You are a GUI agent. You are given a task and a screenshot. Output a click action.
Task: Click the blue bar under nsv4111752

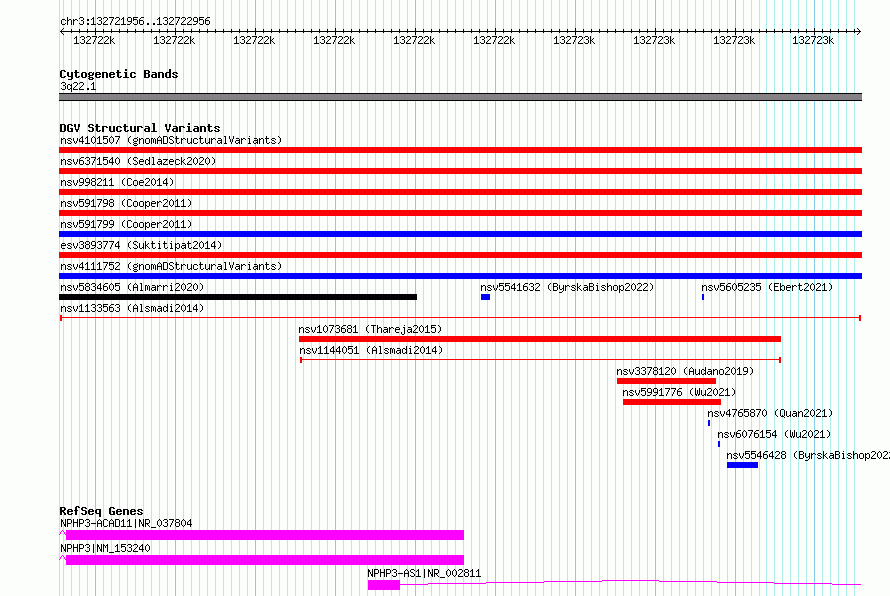click(x=460, y=276)
